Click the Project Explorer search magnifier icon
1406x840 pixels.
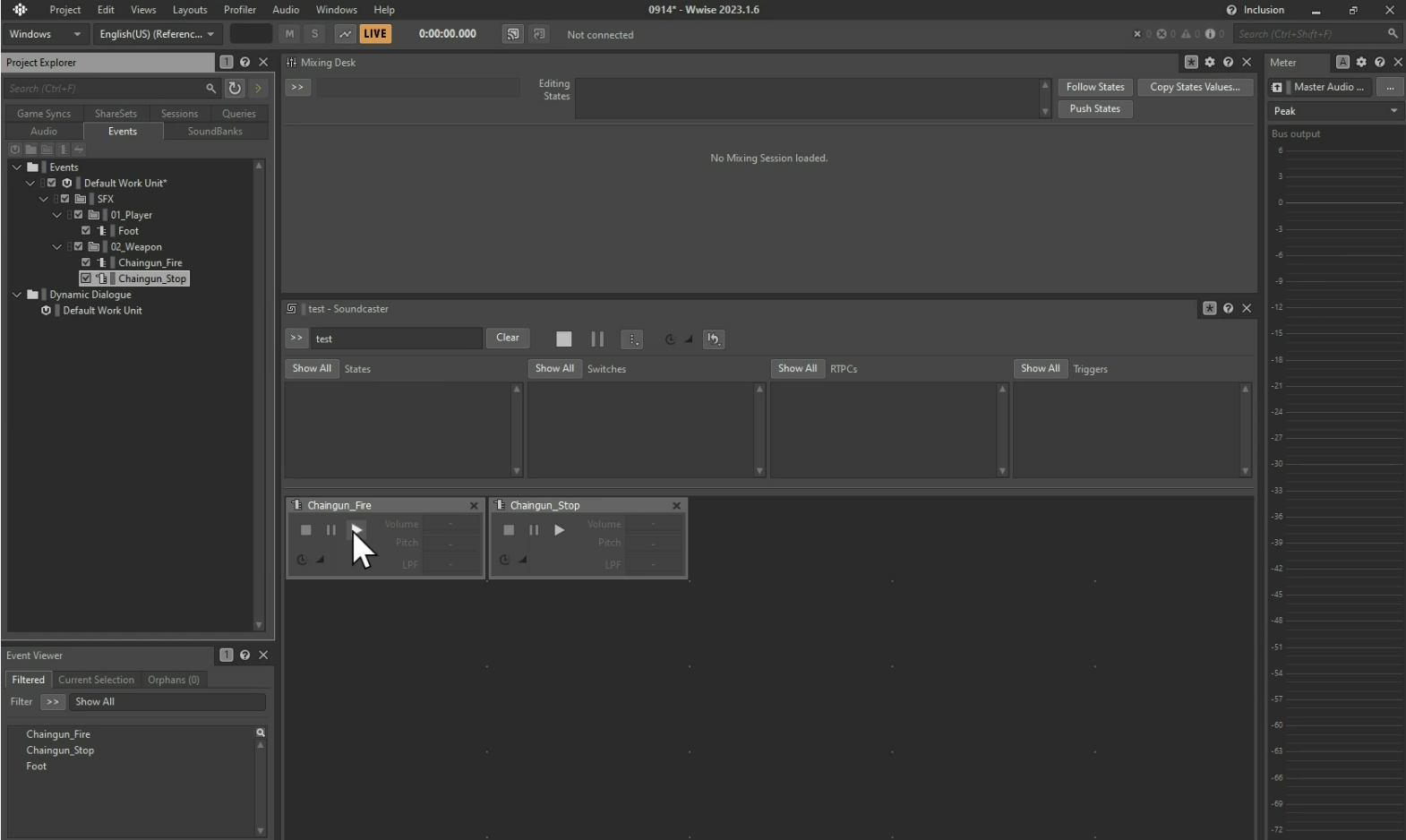tap(211, 88)
